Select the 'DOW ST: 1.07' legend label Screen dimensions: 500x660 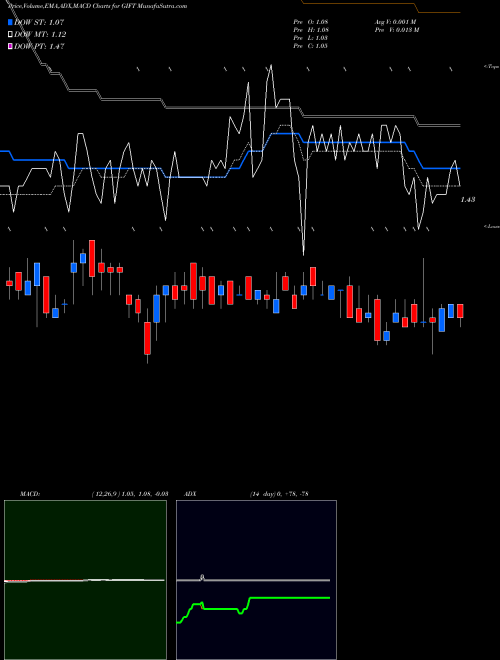[x=39, y=22]
